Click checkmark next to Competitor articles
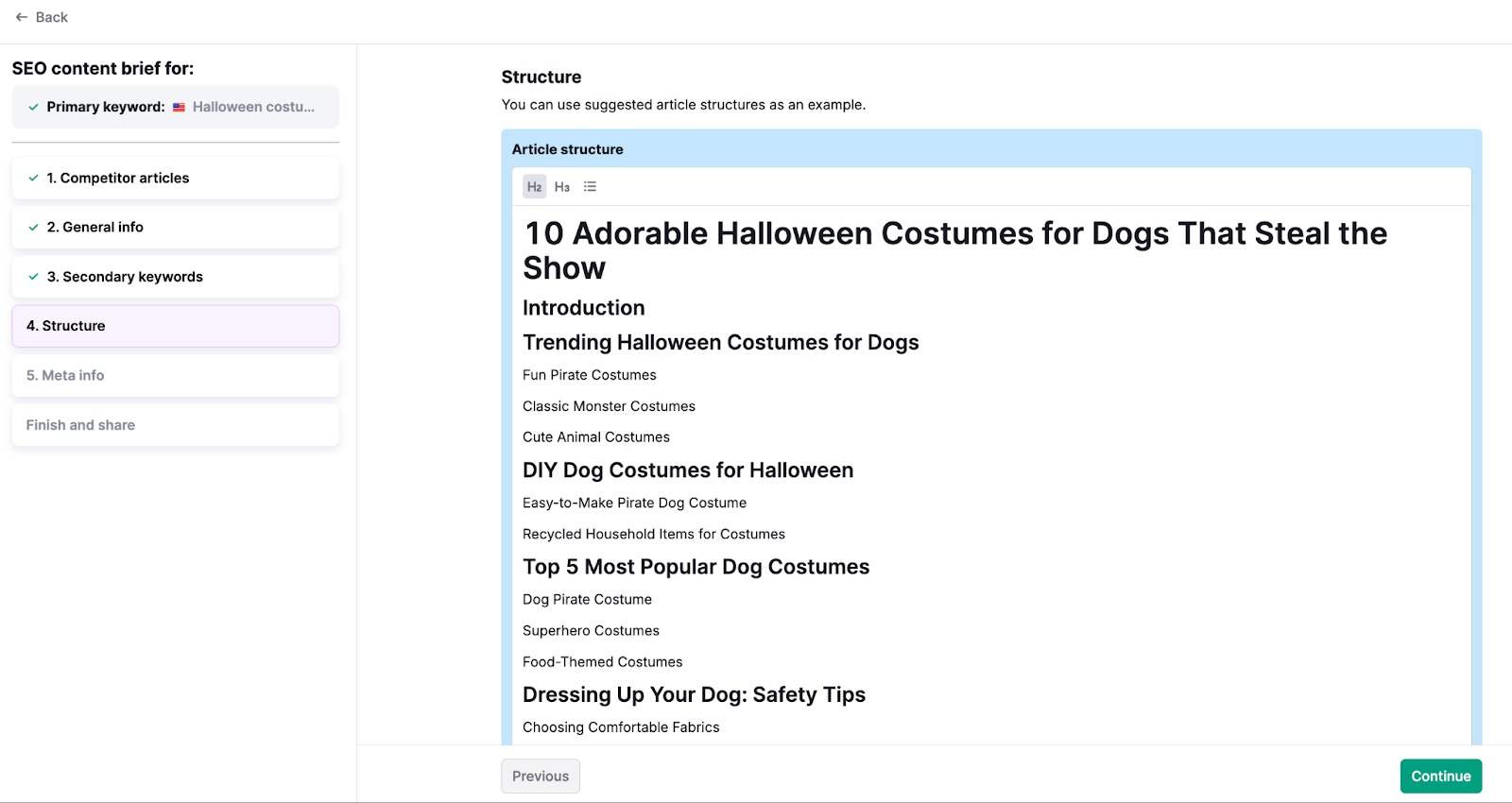This screenshot has width=1512, height=803. [x=34, y=179]
